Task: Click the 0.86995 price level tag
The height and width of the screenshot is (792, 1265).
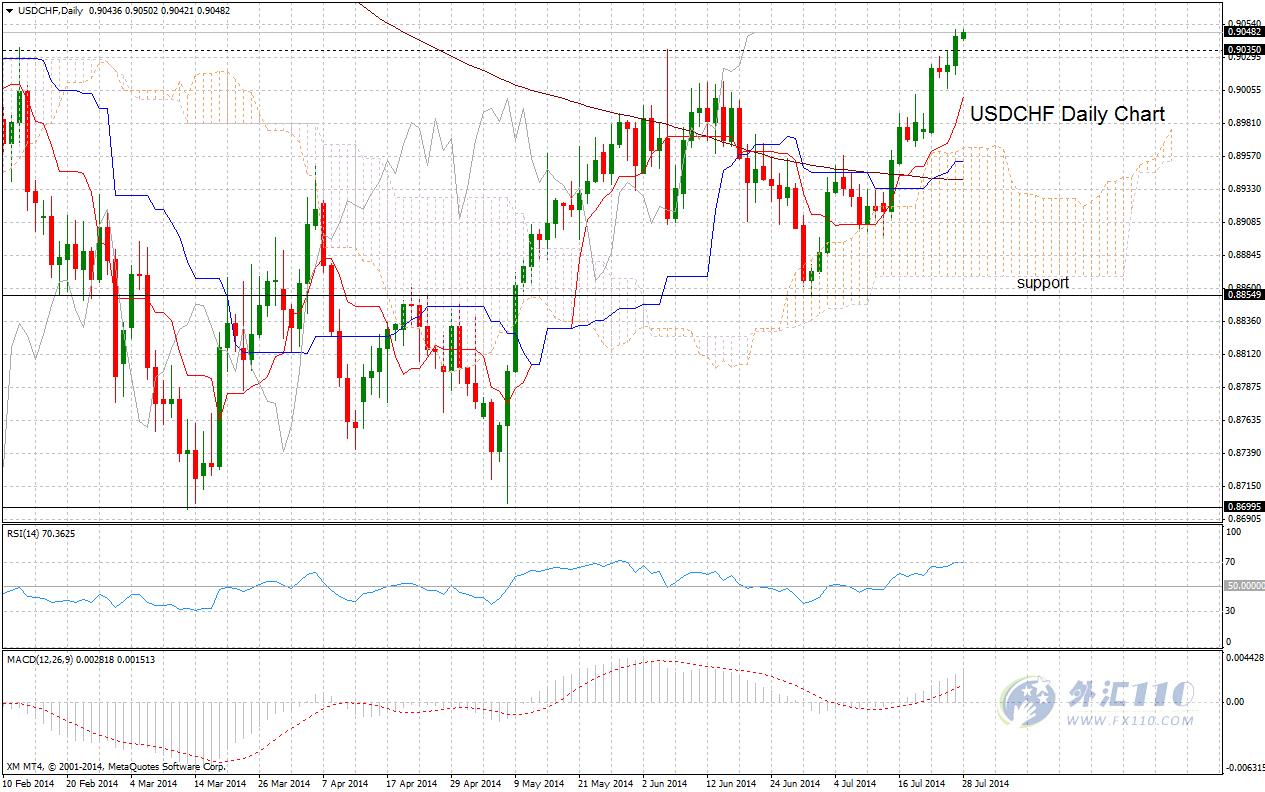Action: (1243, 508)
